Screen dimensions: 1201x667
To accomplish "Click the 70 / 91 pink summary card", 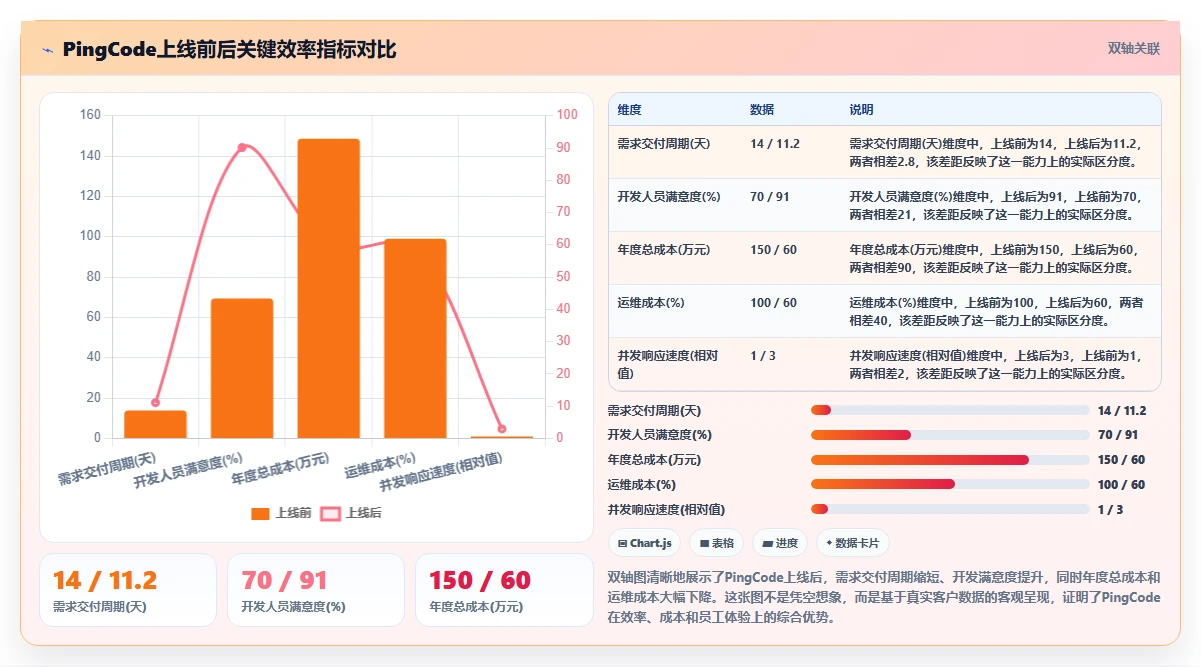I will tap(316, 590).
